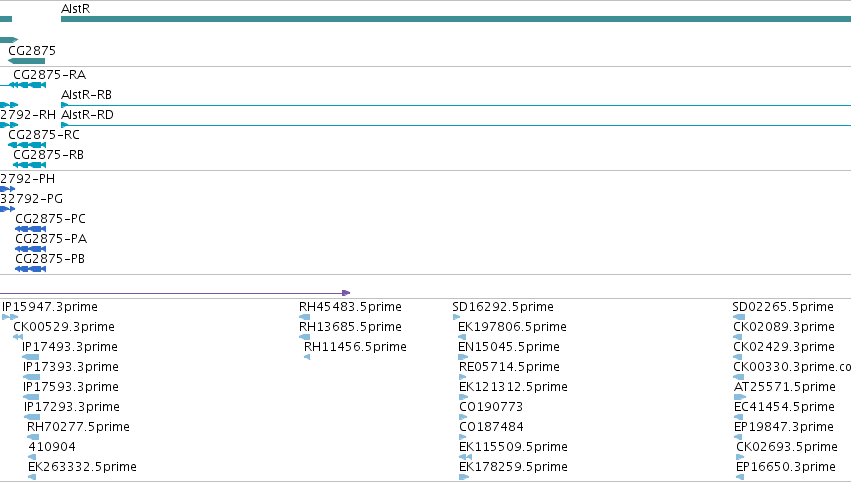Viewport: 851px width, 482px height.
Task: Click the 32792-PG protein glyph
Action: 8,209
